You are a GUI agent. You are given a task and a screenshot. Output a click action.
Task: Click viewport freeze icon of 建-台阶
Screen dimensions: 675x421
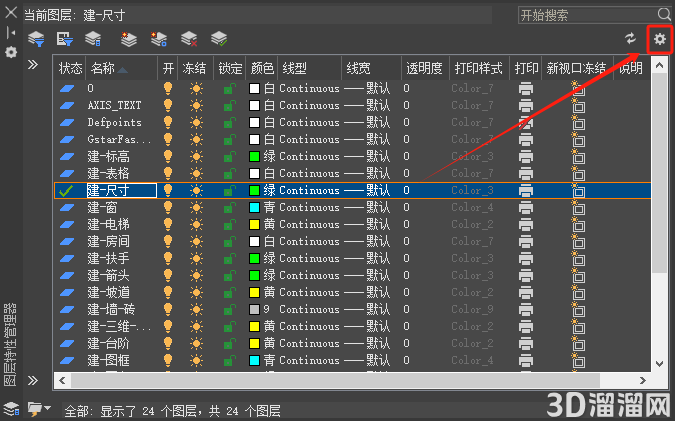pos(578,344)
